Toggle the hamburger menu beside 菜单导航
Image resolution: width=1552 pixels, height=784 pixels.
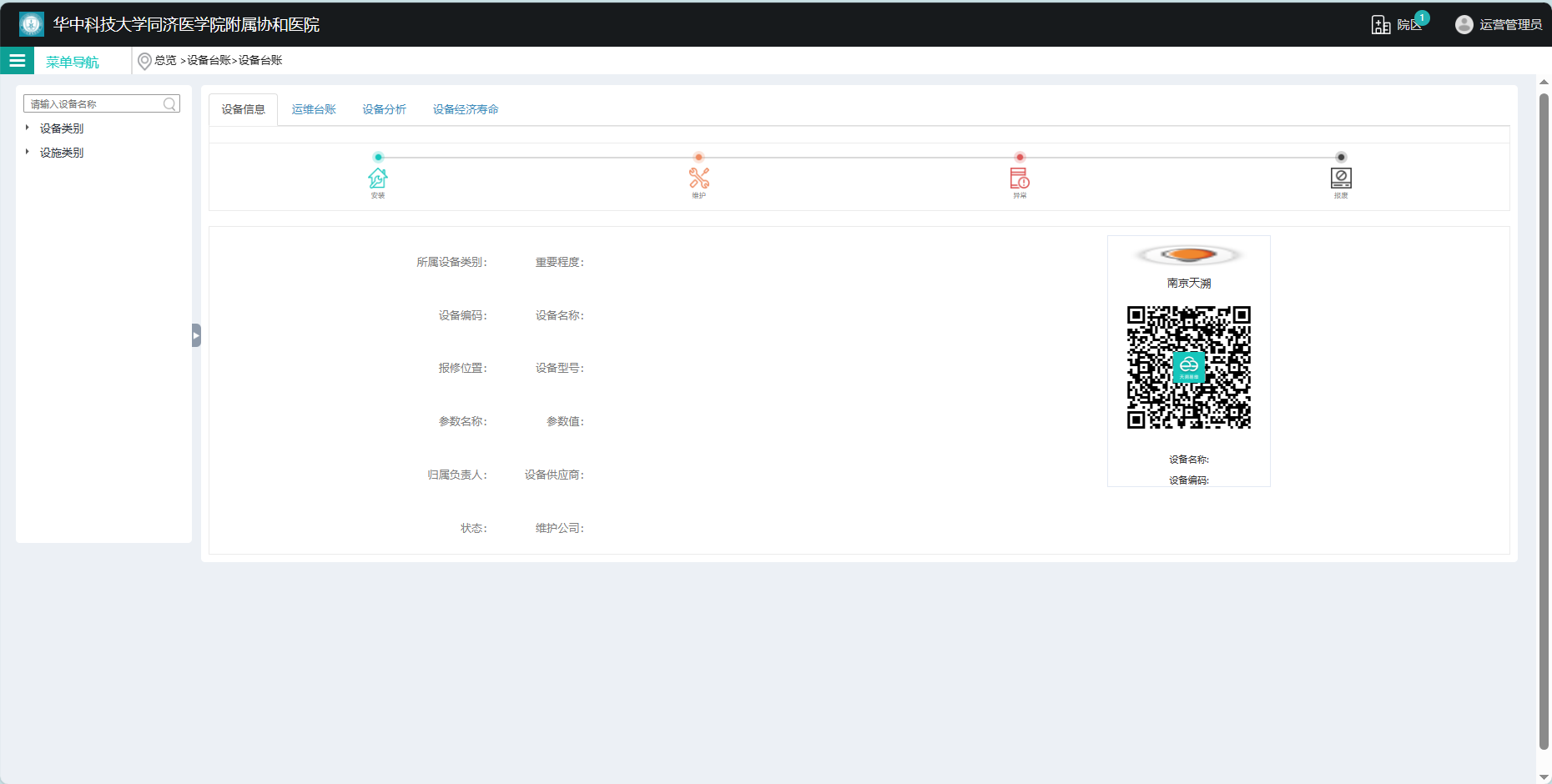pos(17,60)
